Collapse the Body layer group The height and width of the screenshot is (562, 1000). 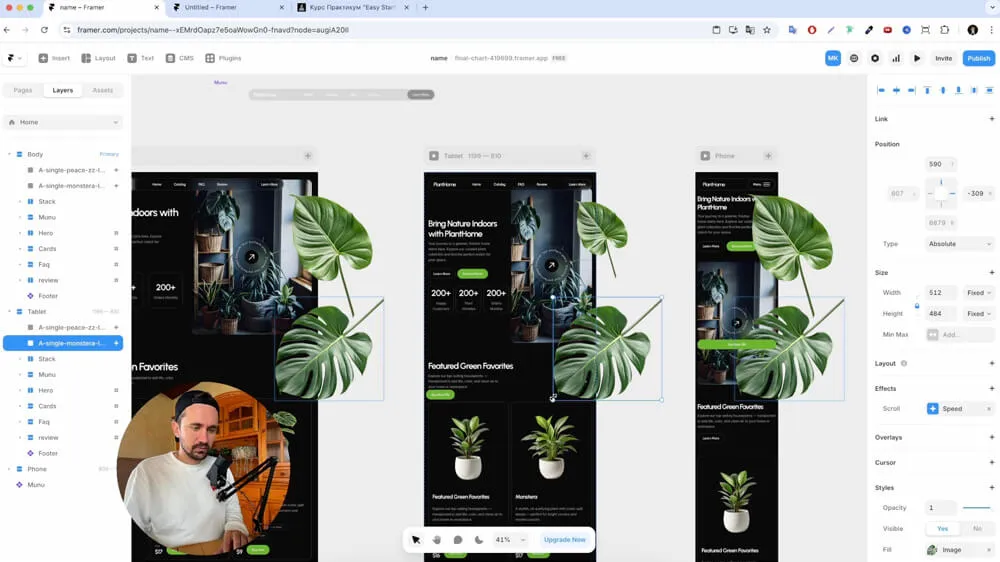tap(10, 154)
